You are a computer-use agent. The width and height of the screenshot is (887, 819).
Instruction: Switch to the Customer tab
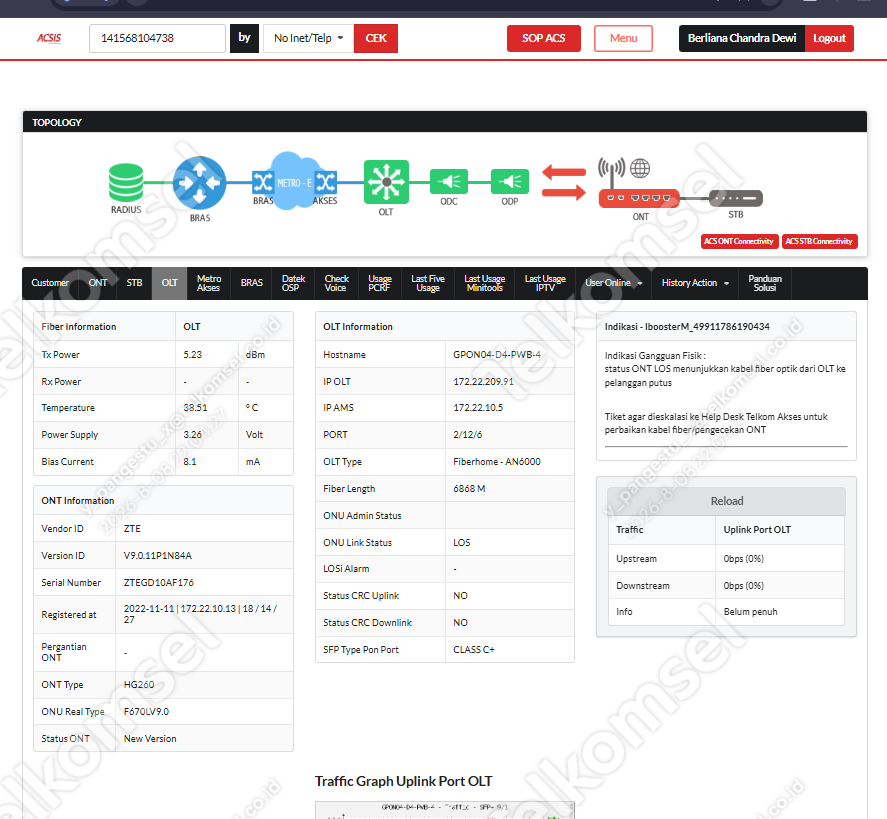pos(50,283)
